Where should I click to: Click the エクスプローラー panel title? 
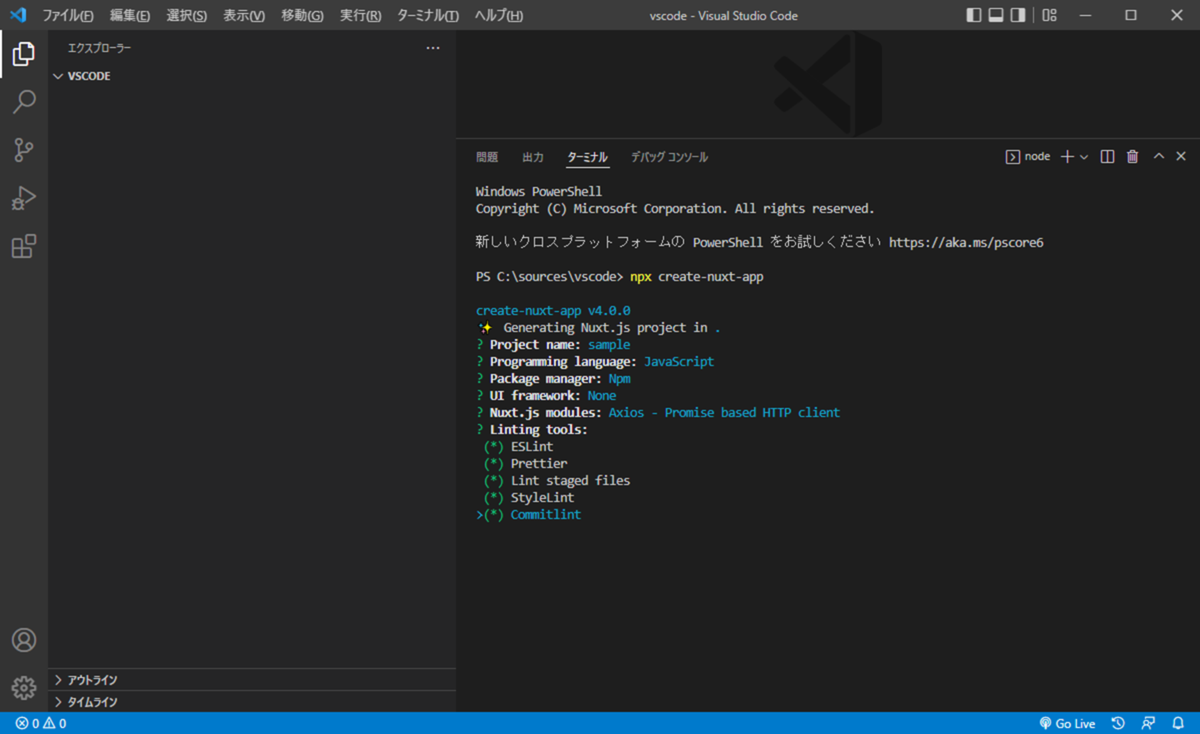point(99,48)
